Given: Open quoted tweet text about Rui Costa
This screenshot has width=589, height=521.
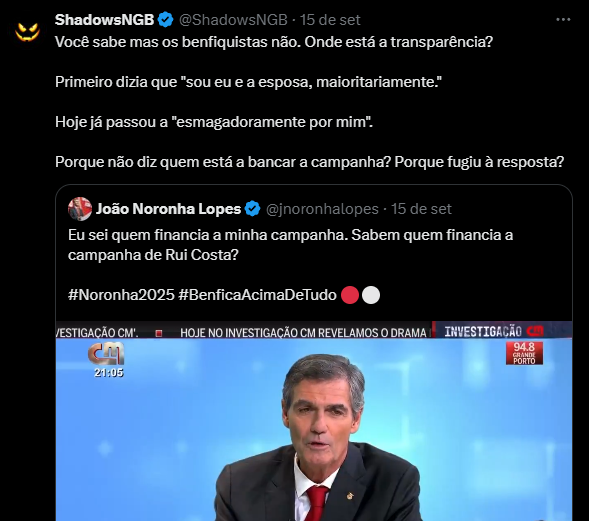Looking at the screenshot, I should tap(290, 245).
